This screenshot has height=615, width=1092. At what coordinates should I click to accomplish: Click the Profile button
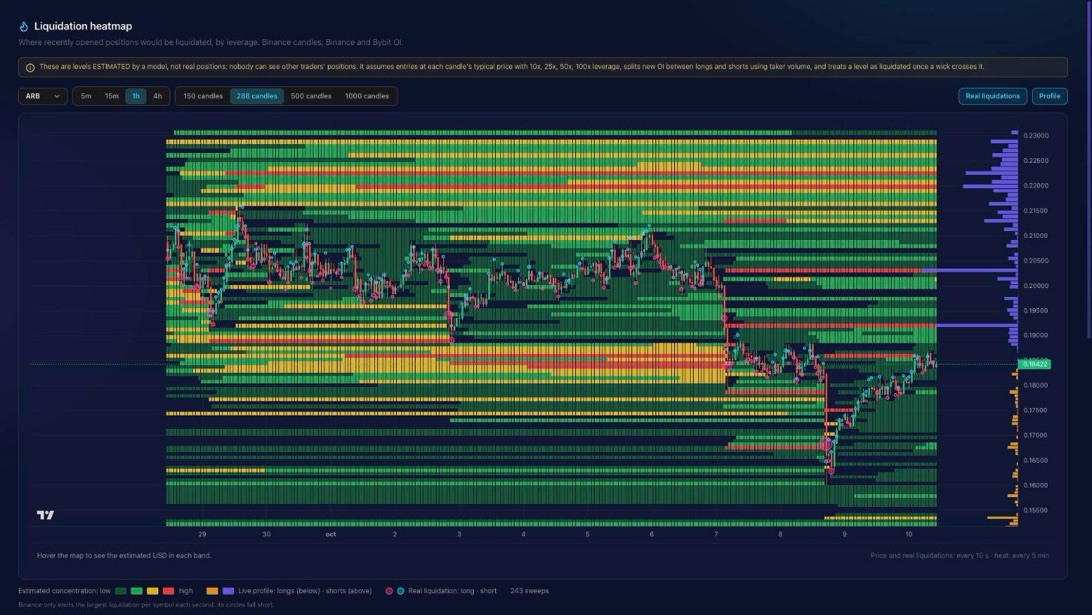click(x=1050, y=96)
